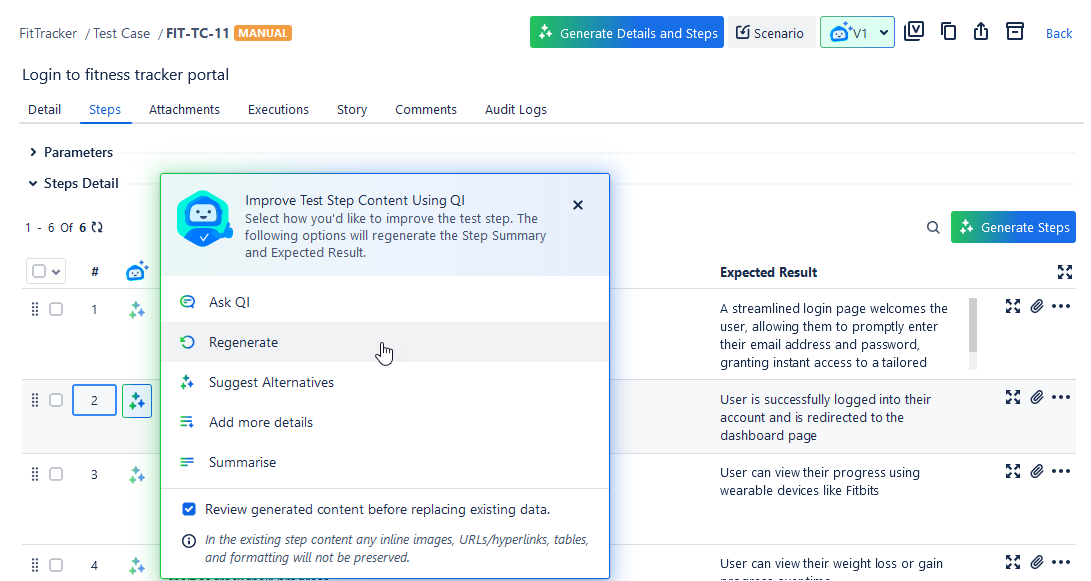The image size is (1091, 581).
Task: Click the attachment paperclip for step 1
Action: (x=1037, y=307)
